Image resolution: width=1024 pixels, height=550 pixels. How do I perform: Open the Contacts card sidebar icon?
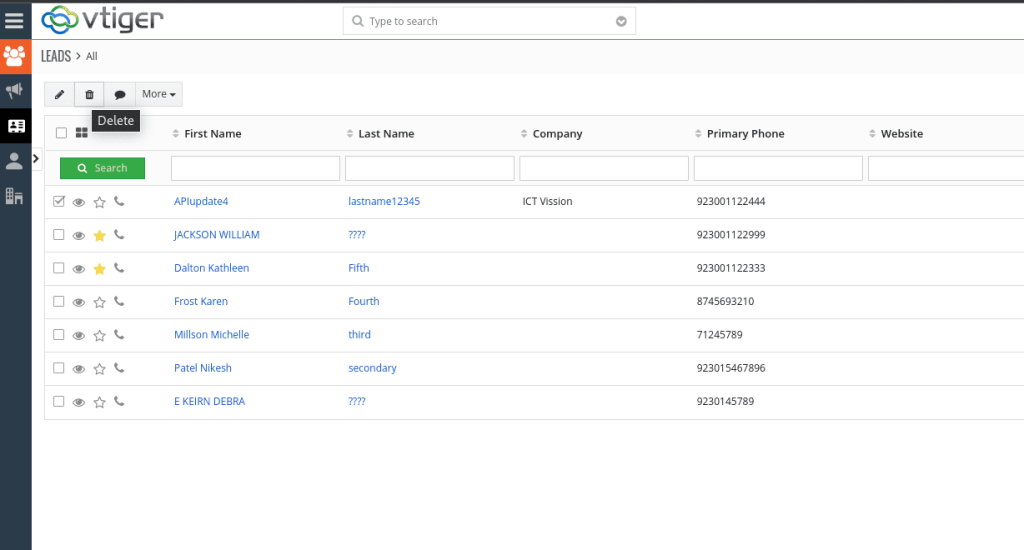pos(15,126)
